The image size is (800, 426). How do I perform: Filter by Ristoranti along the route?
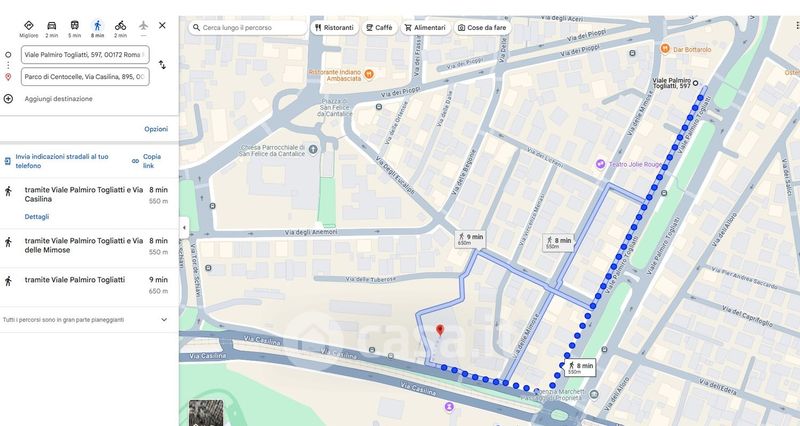click(333, 28)
